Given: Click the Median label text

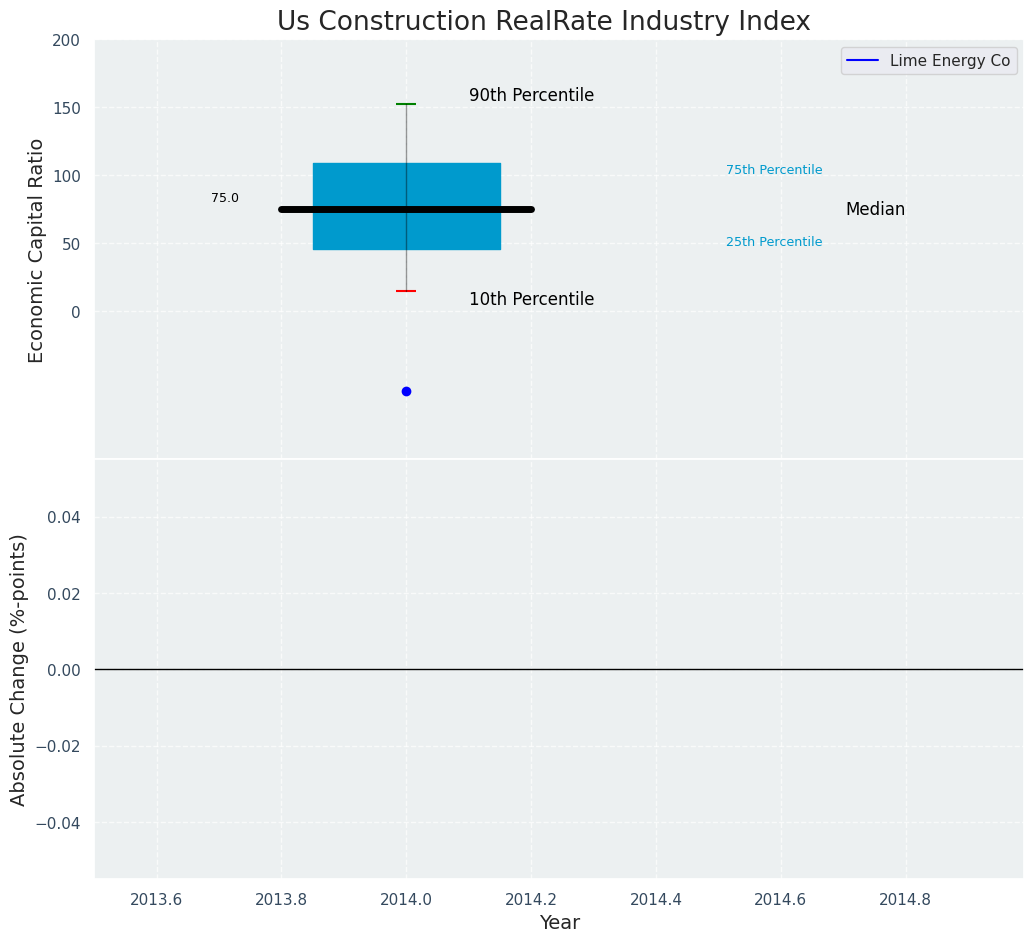Looking at the screenshot, I should [875, 210].
